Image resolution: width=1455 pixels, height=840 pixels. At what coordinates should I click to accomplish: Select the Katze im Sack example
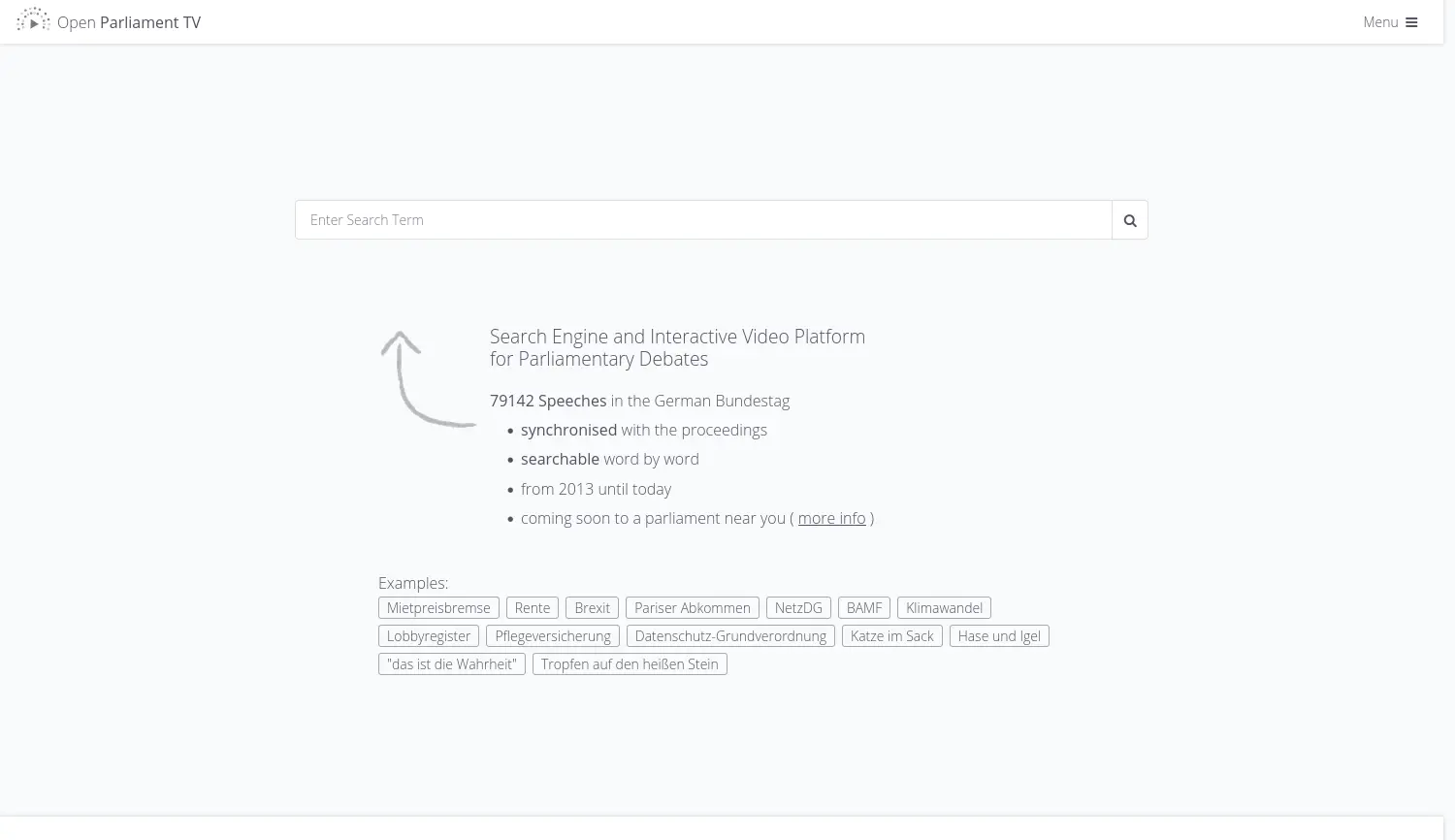pyautogui.click(x=891, y=636)
